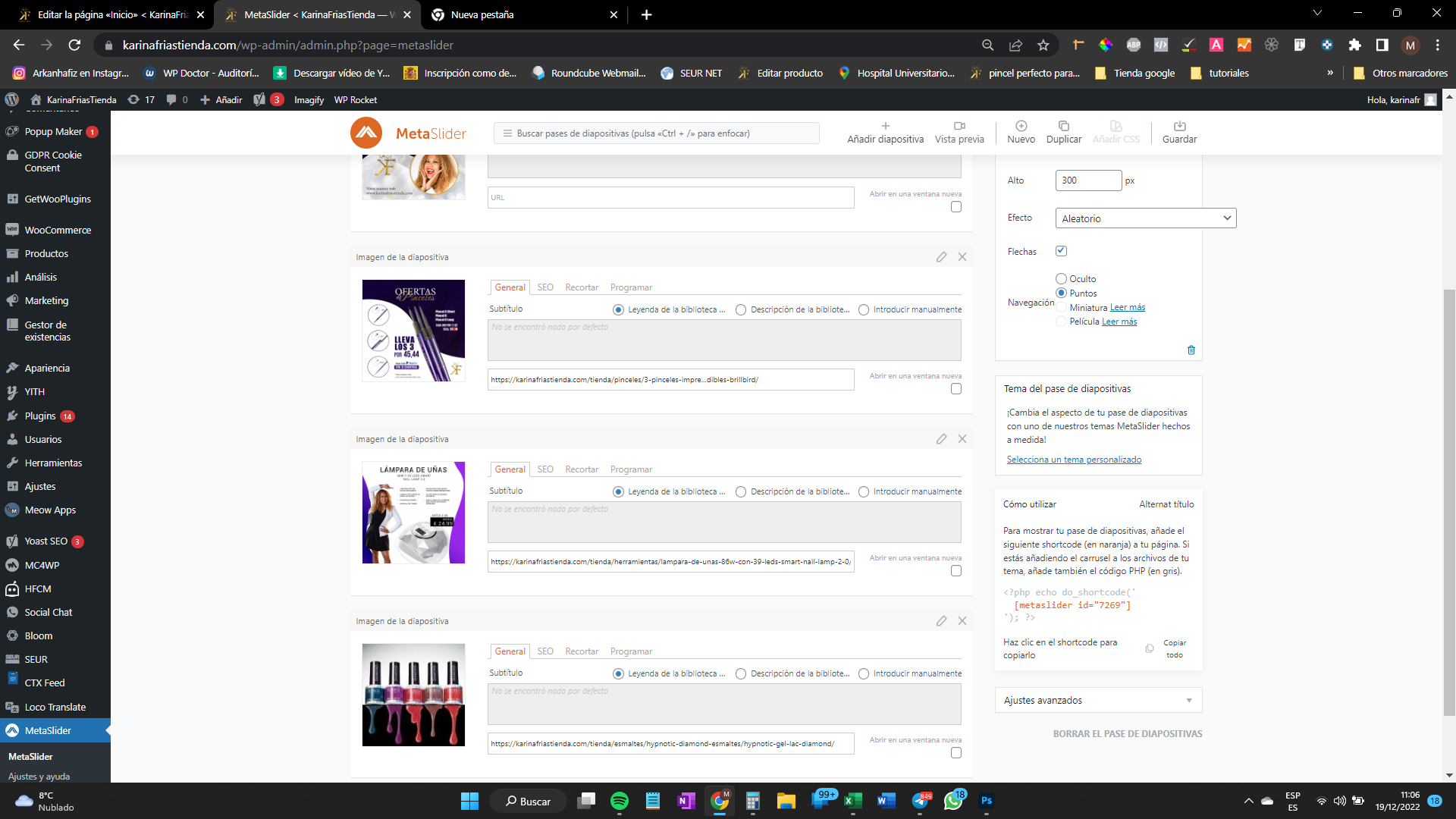Check new window box for nail polish slide
Viewport: 1456px width, 819px height.
[x=955, y=753]
